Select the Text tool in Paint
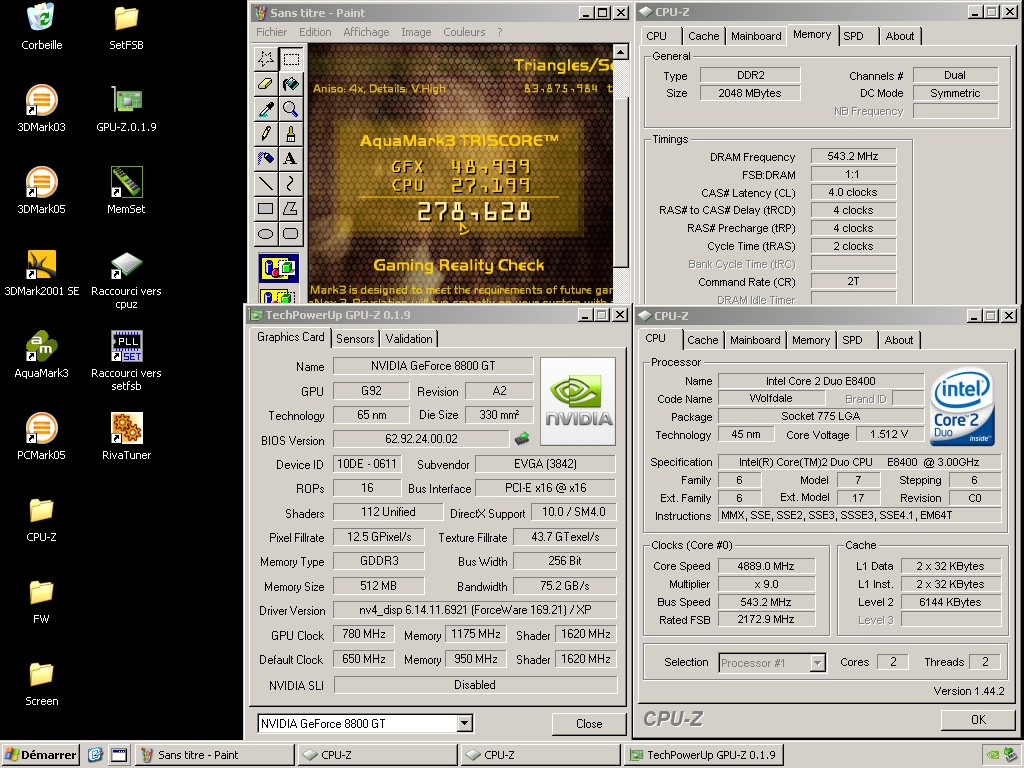 291,158
